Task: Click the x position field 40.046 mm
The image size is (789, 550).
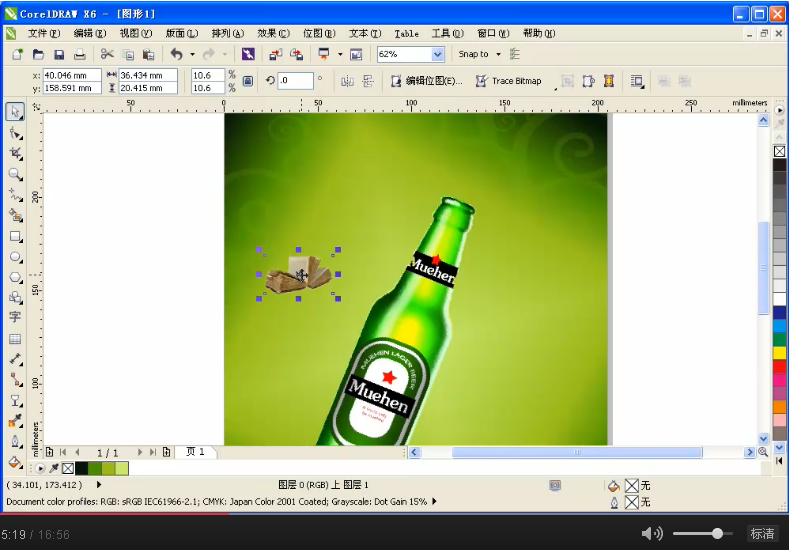Action: click(72, 75)
